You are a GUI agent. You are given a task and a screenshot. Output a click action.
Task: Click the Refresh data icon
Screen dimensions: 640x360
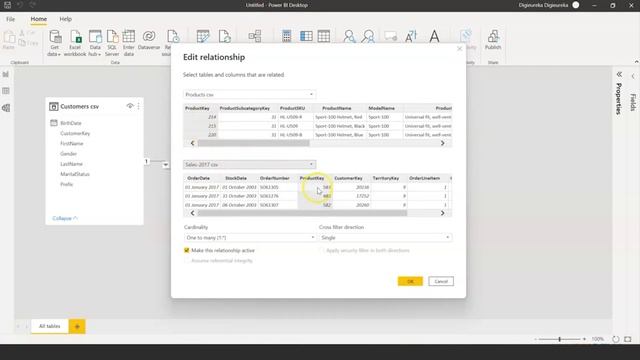[224, 37]
